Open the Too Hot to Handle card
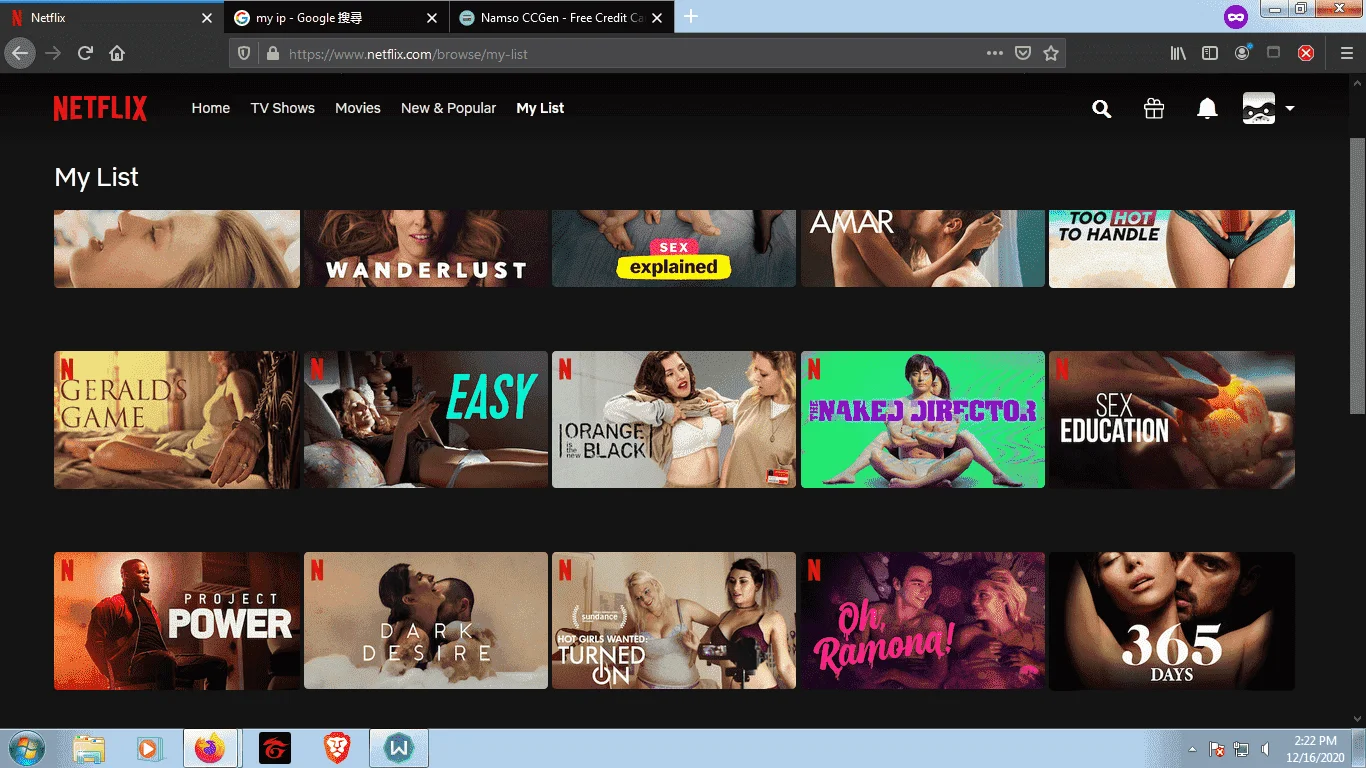 pyautogui.click(x=1172, y=249)
